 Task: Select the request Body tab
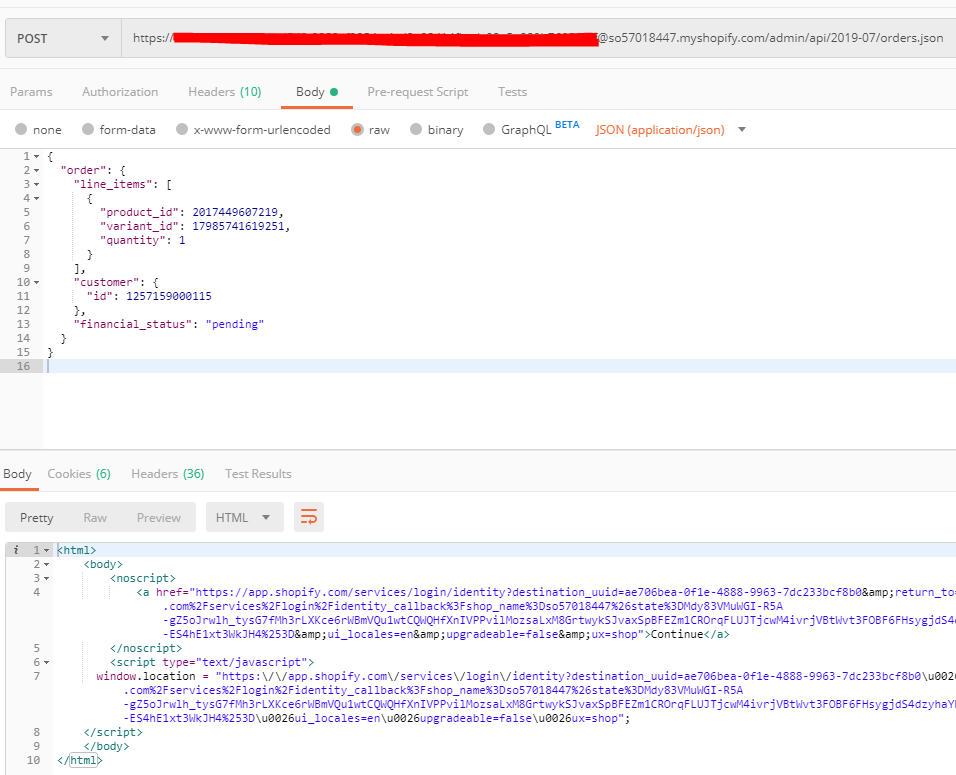(316, 92)
